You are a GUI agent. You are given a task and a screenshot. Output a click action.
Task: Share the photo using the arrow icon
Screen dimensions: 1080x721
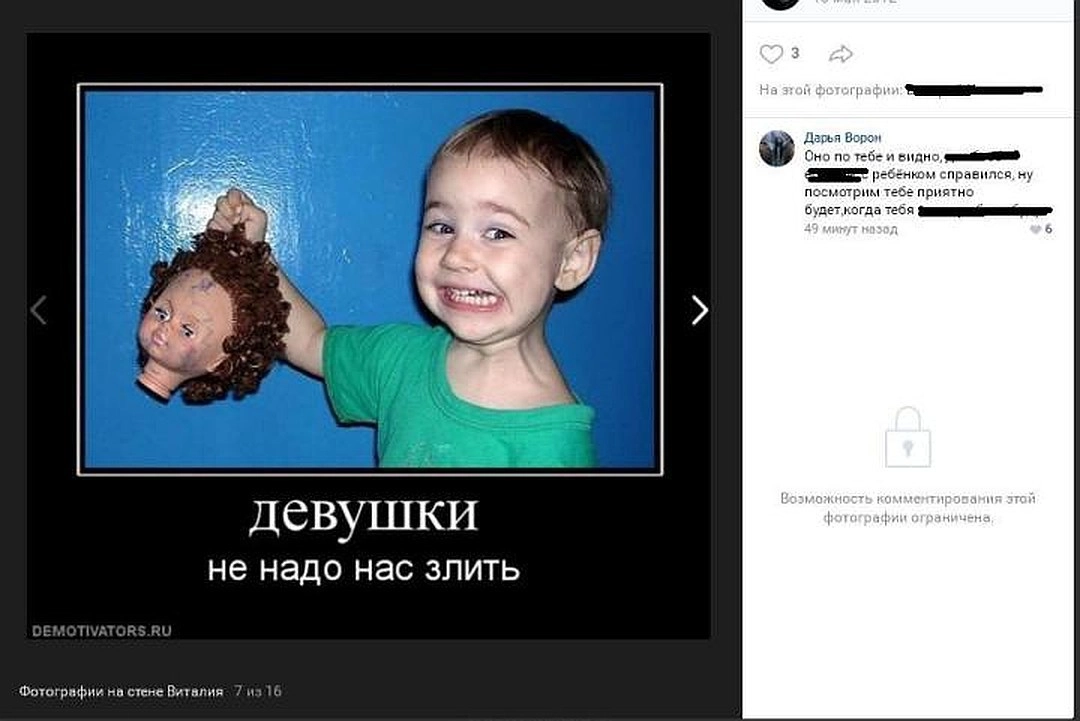pyautogui.click(x=841, y=54)
